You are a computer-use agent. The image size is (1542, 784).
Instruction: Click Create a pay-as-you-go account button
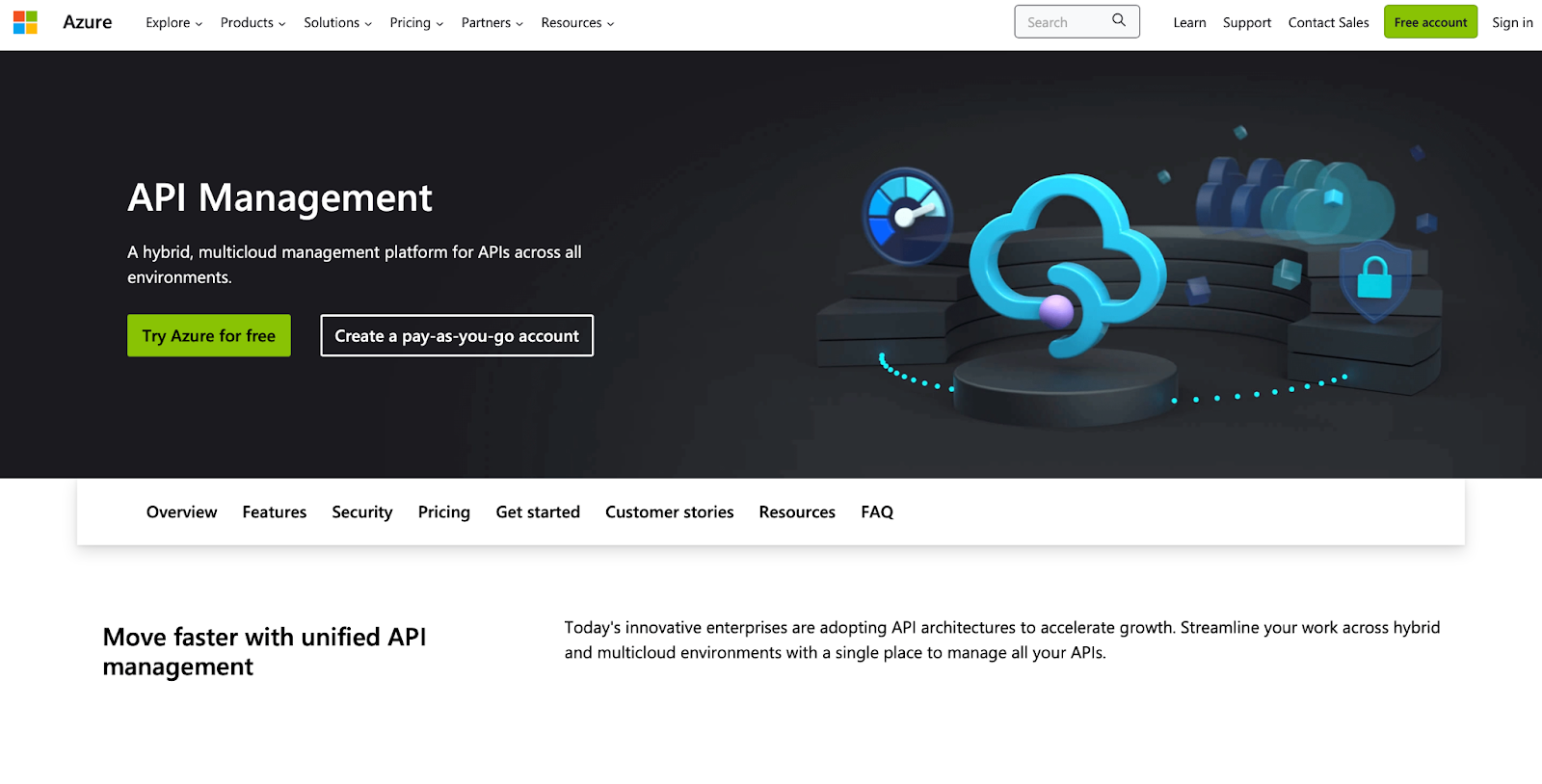pyautogui.click(x=457, y=335)
